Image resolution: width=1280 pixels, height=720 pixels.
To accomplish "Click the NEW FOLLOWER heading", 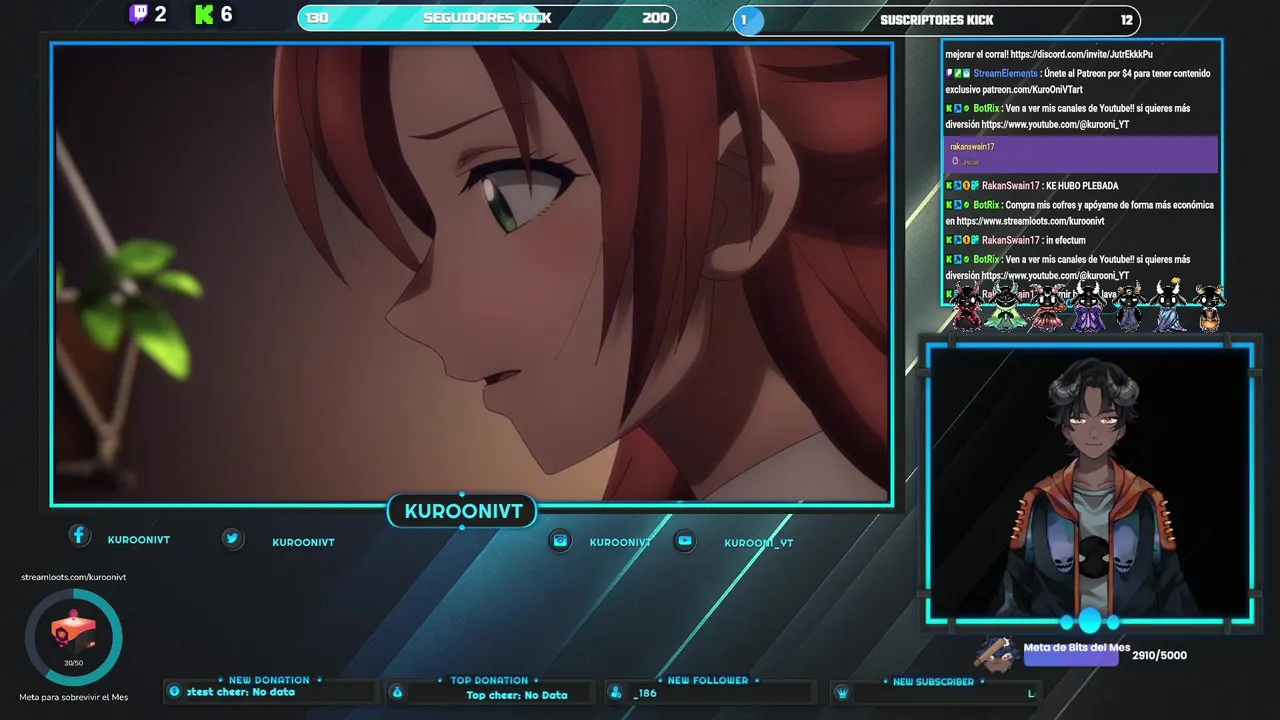I will click(708, 681).
